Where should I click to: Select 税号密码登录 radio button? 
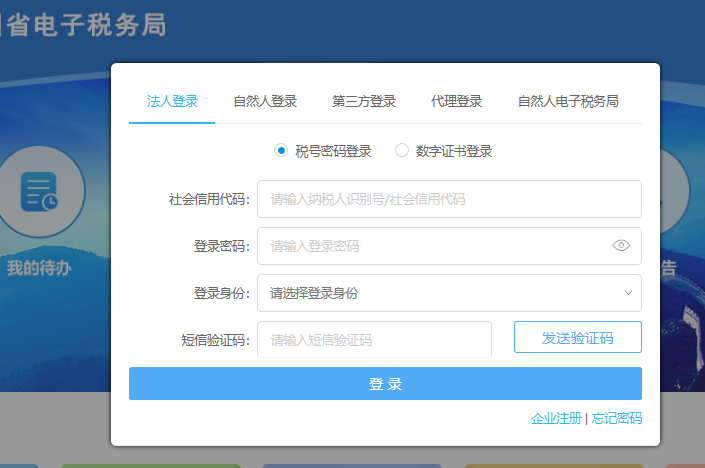281,151
